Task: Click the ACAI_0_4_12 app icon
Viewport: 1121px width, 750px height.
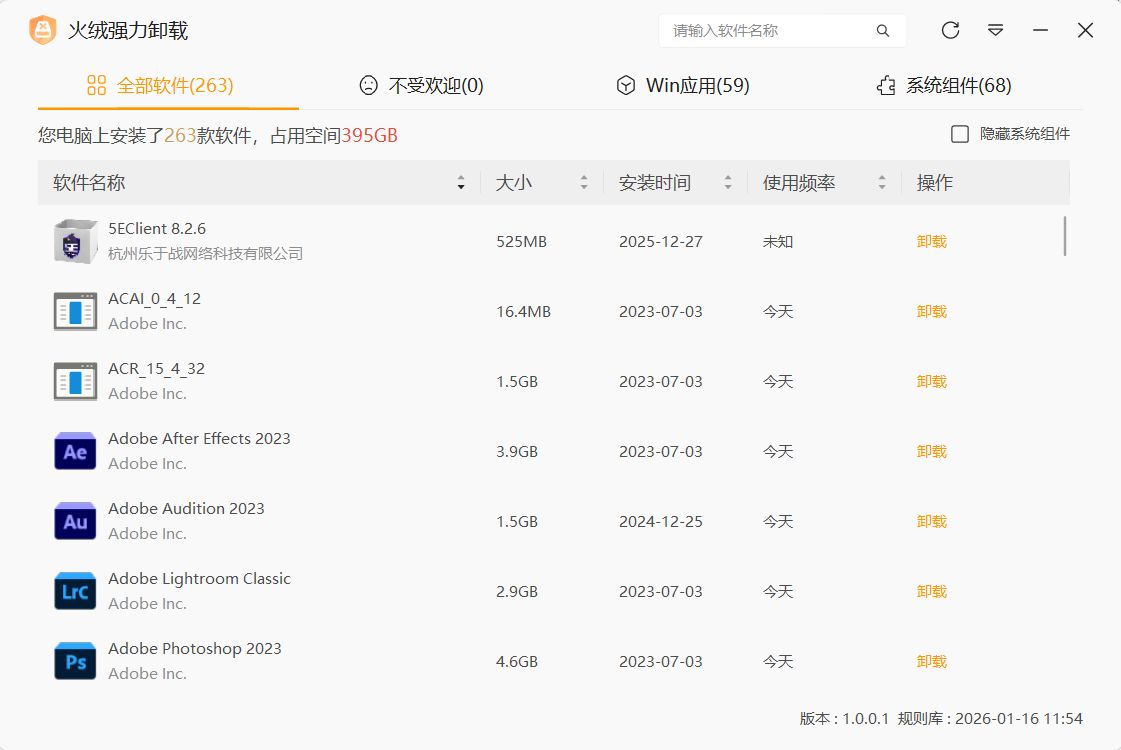Action: pyautogui.click(x=75, y=311)
